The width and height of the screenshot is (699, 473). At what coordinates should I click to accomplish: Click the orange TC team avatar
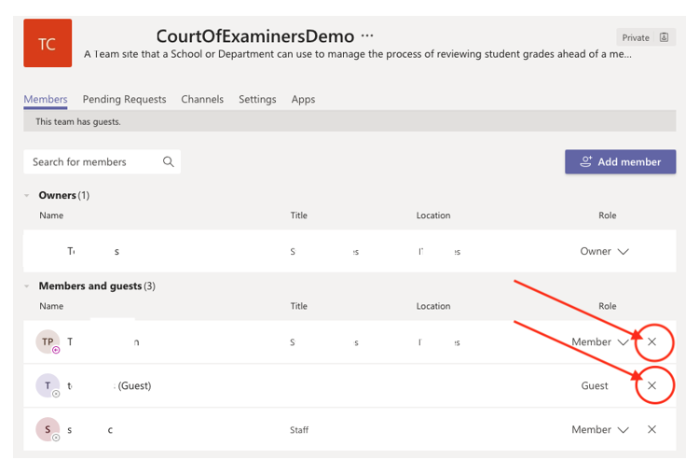tap(47, 44)
